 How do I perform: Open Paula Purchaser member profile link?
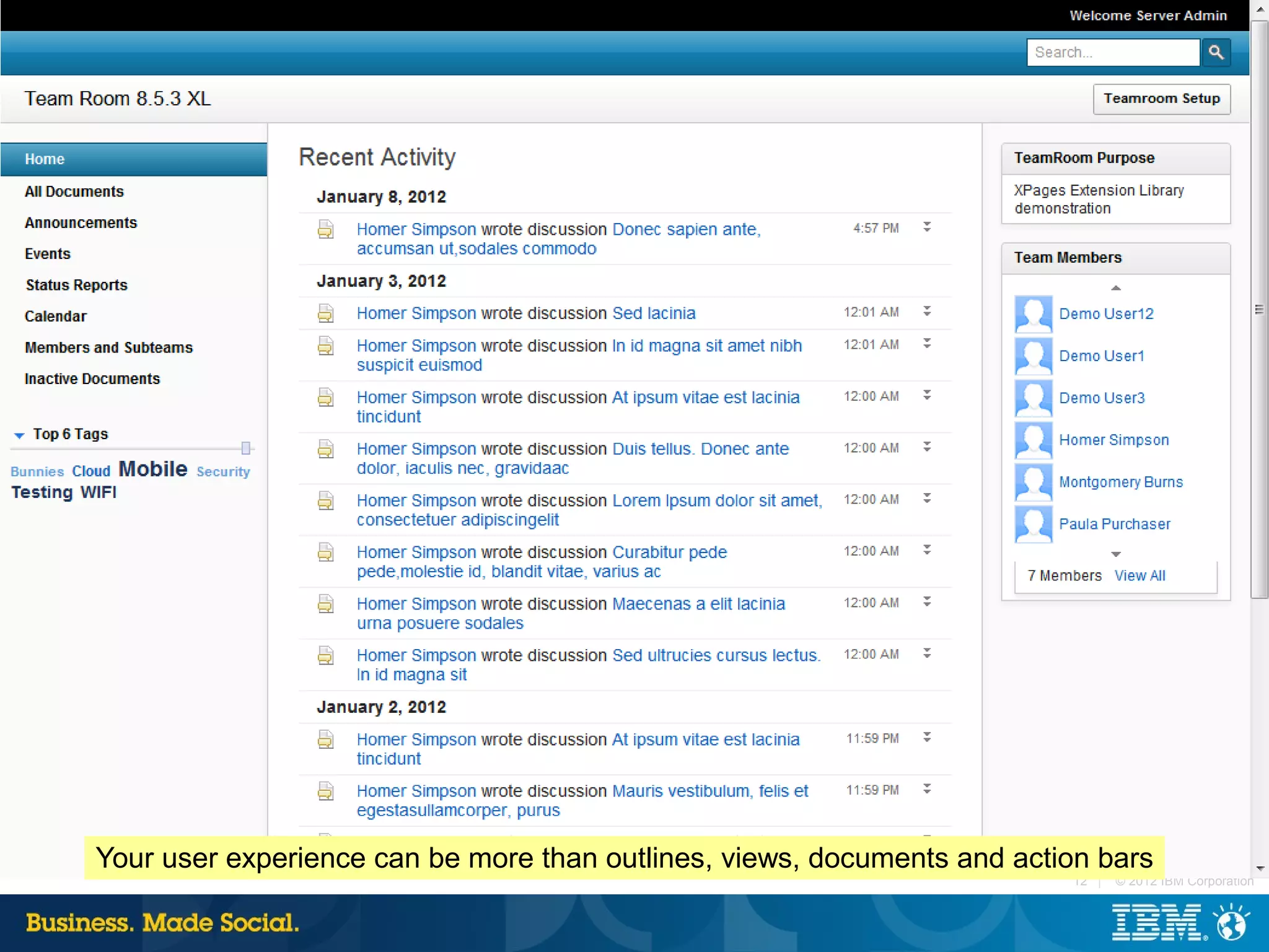tap(1115, 525)
